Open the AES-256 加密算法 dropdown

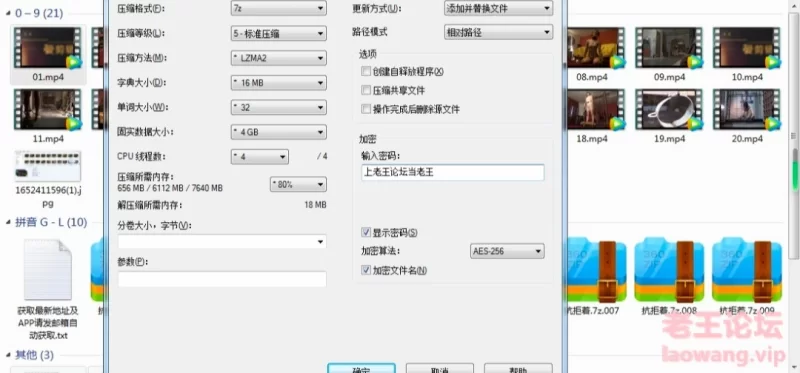tap(507, 251)
